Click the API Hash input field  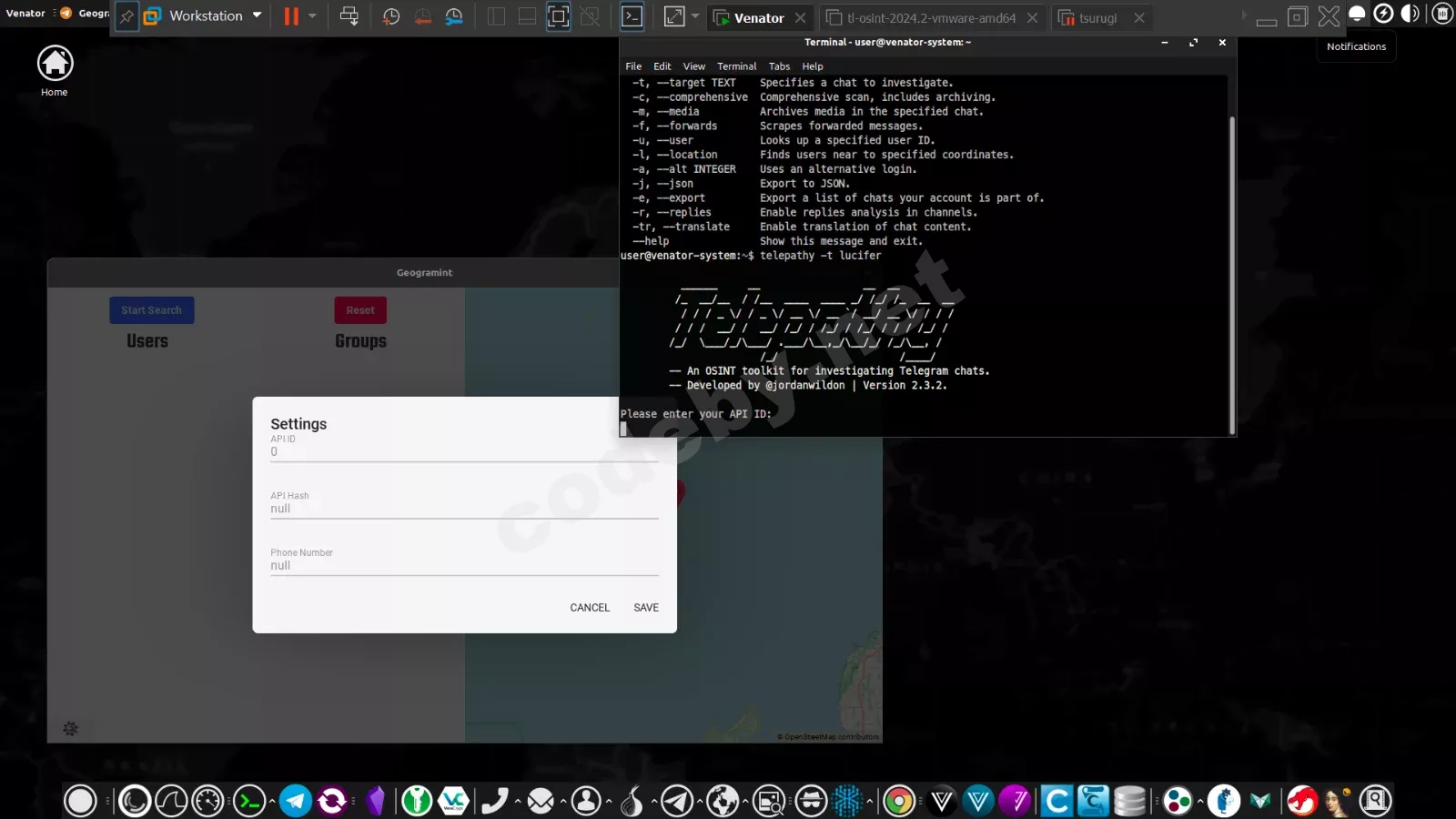[x=464, y=508]
